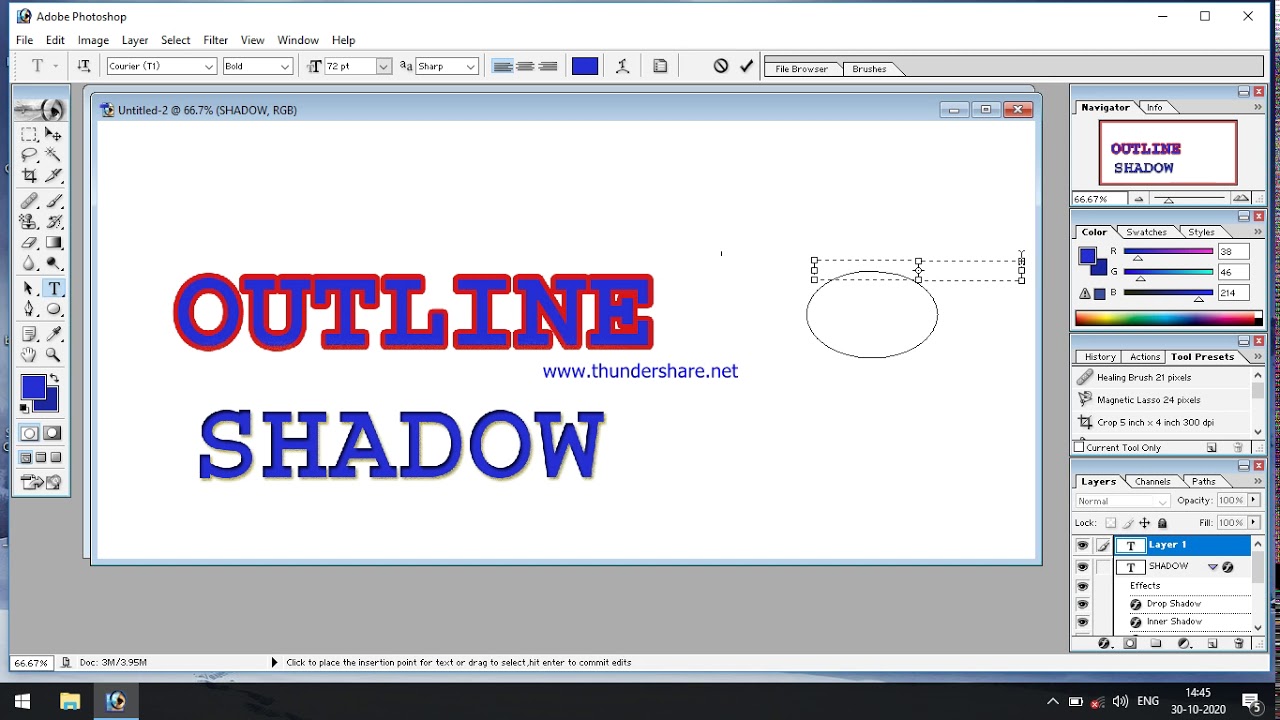
Task: Open the font style Bold dropdown
Action: 285,66
